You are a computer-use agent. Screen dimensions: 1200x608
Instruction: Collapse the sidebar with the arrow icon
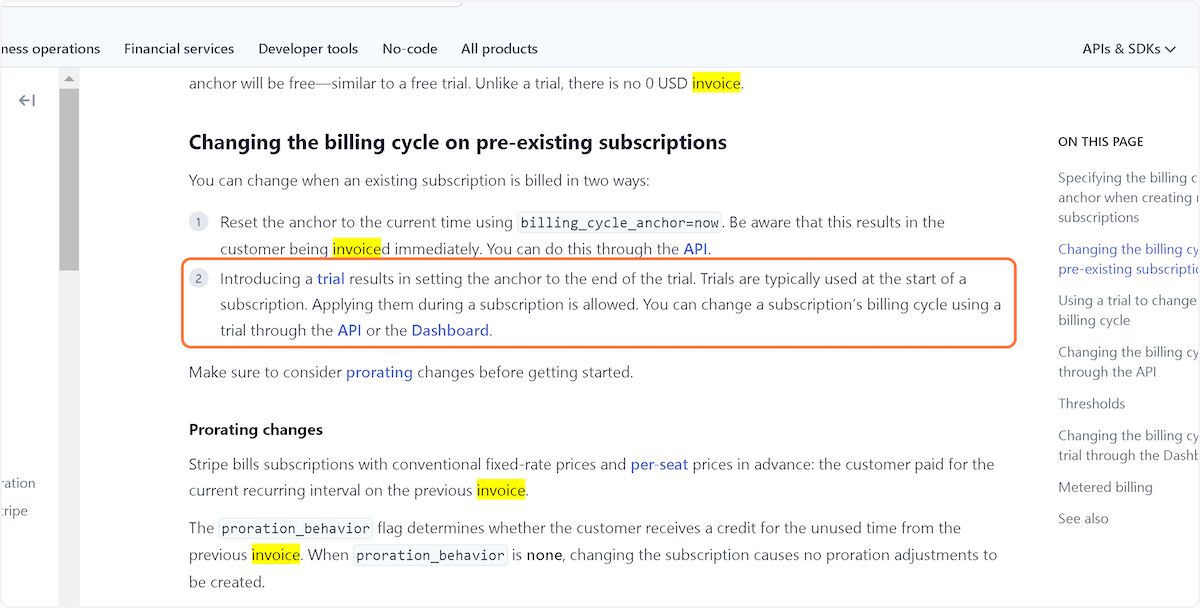[27, 100]
